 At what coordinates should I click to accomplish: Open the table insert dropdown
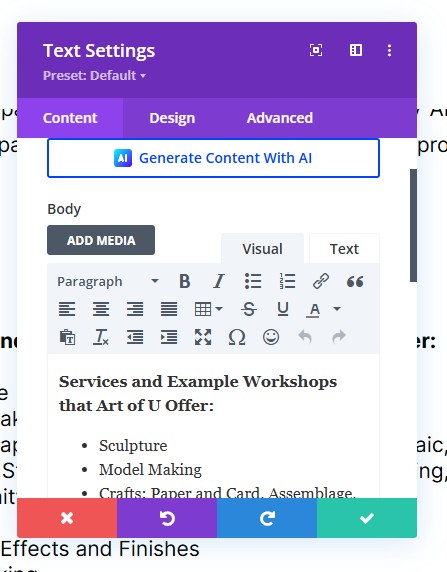coord(208,309)
